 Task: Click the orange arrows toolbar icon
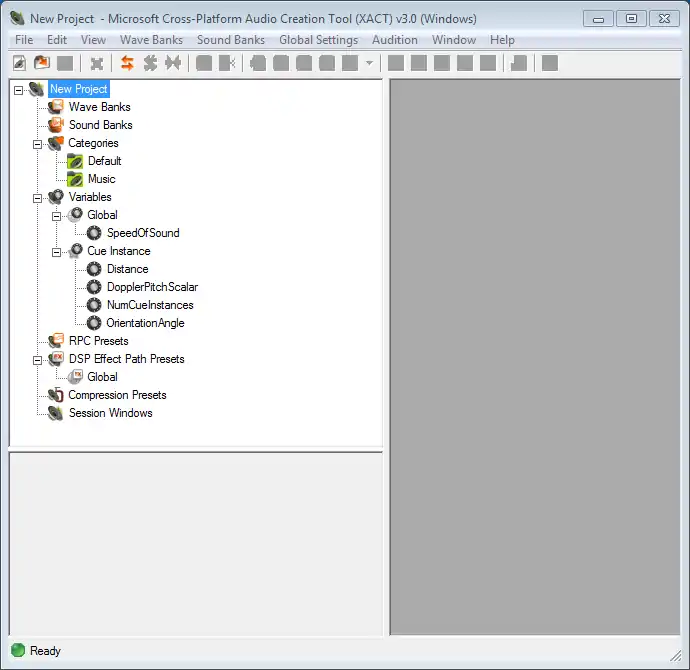127,63
